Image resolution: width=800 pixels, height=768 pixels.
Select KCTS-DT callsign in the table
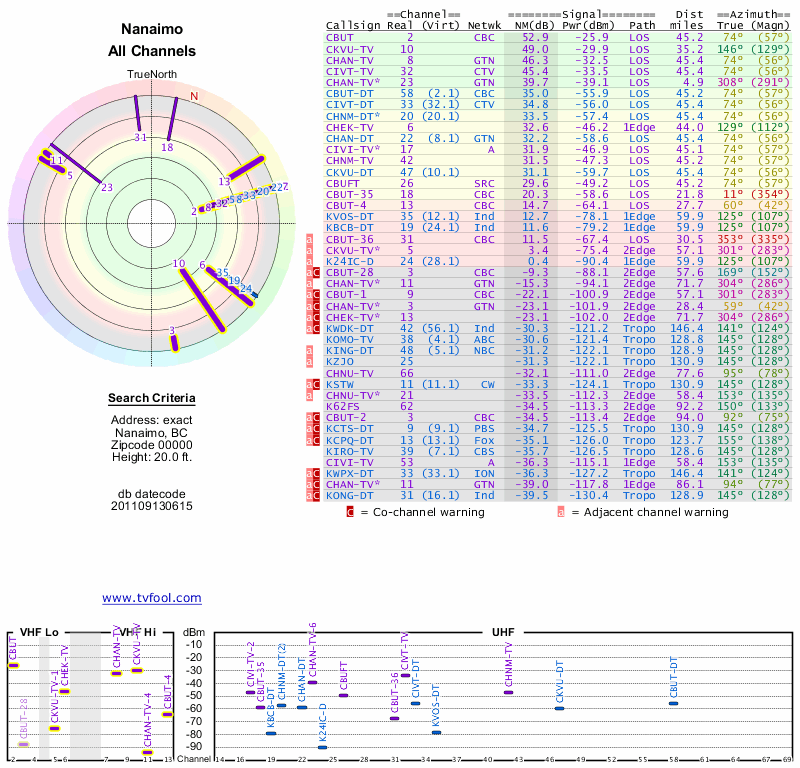pyautogui.click(x=349, y=429)
